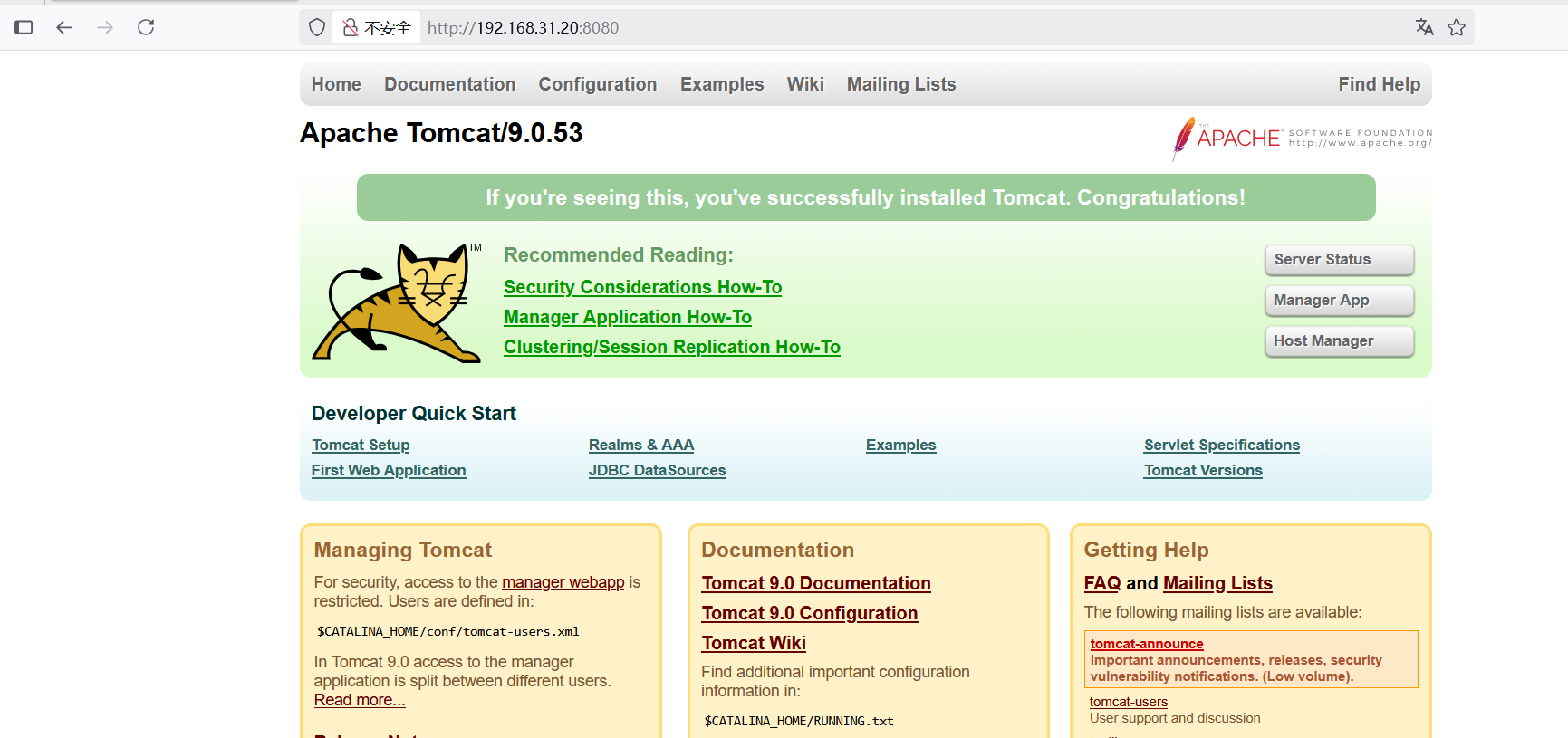Viewport: 1568px width, 738px height.
Task: Open Examples in the top nav
Action: (722, 84)
